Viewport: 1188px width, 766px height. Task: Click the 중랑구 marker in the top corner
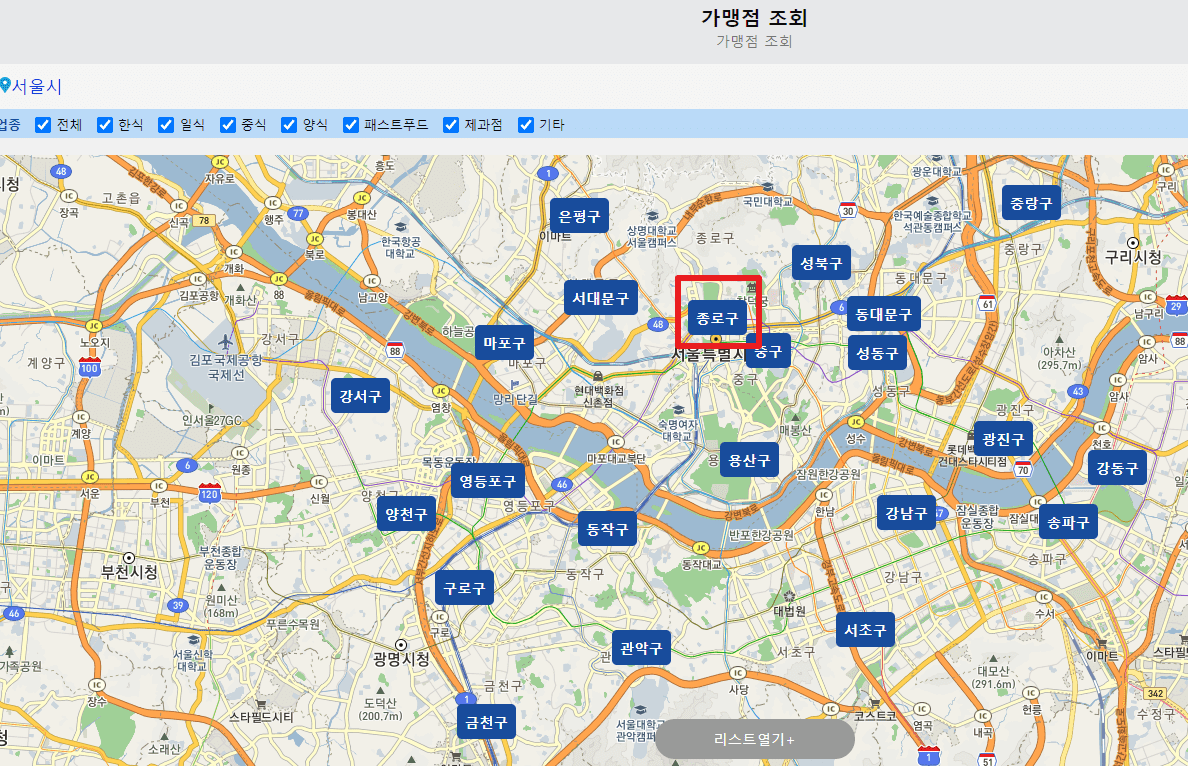tap(1031, 202)
